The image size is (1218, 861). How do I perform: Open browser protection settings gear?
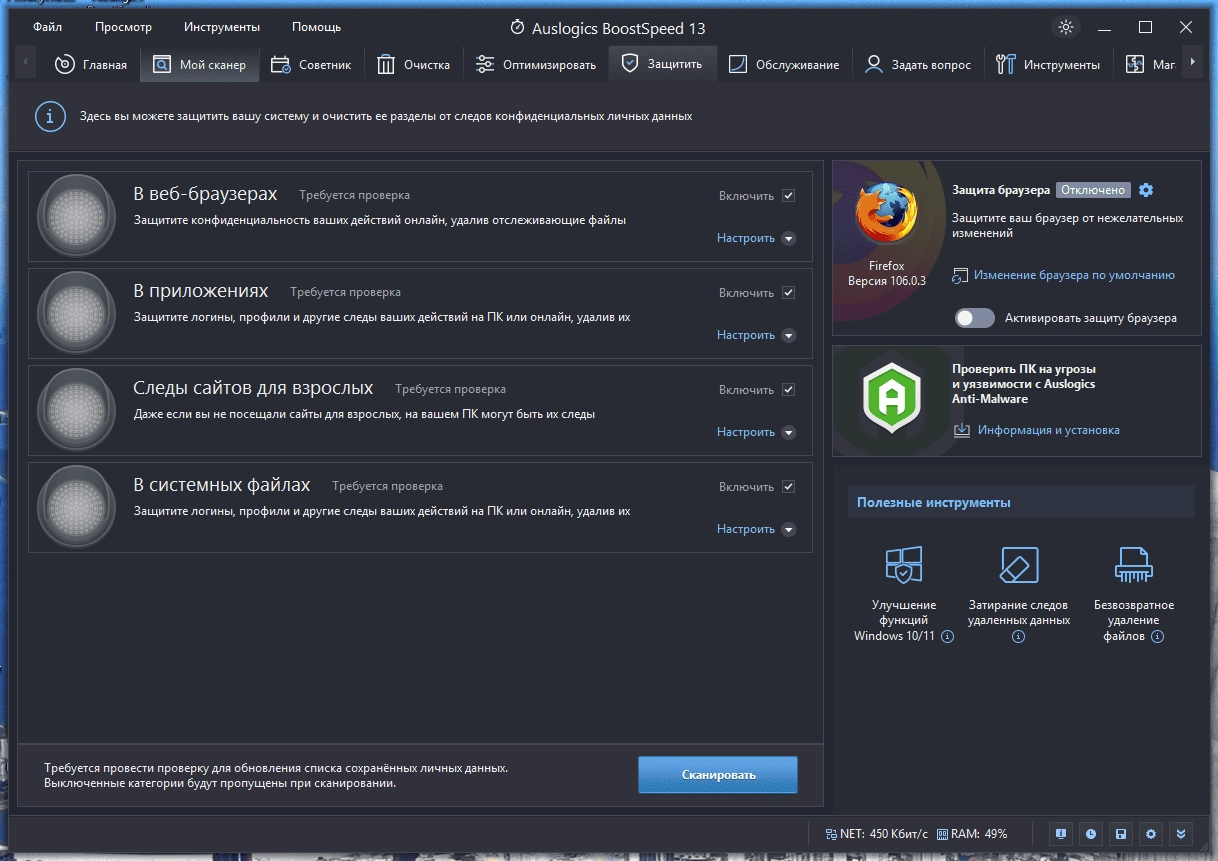pyautogui.click(x=1146, y=190)
